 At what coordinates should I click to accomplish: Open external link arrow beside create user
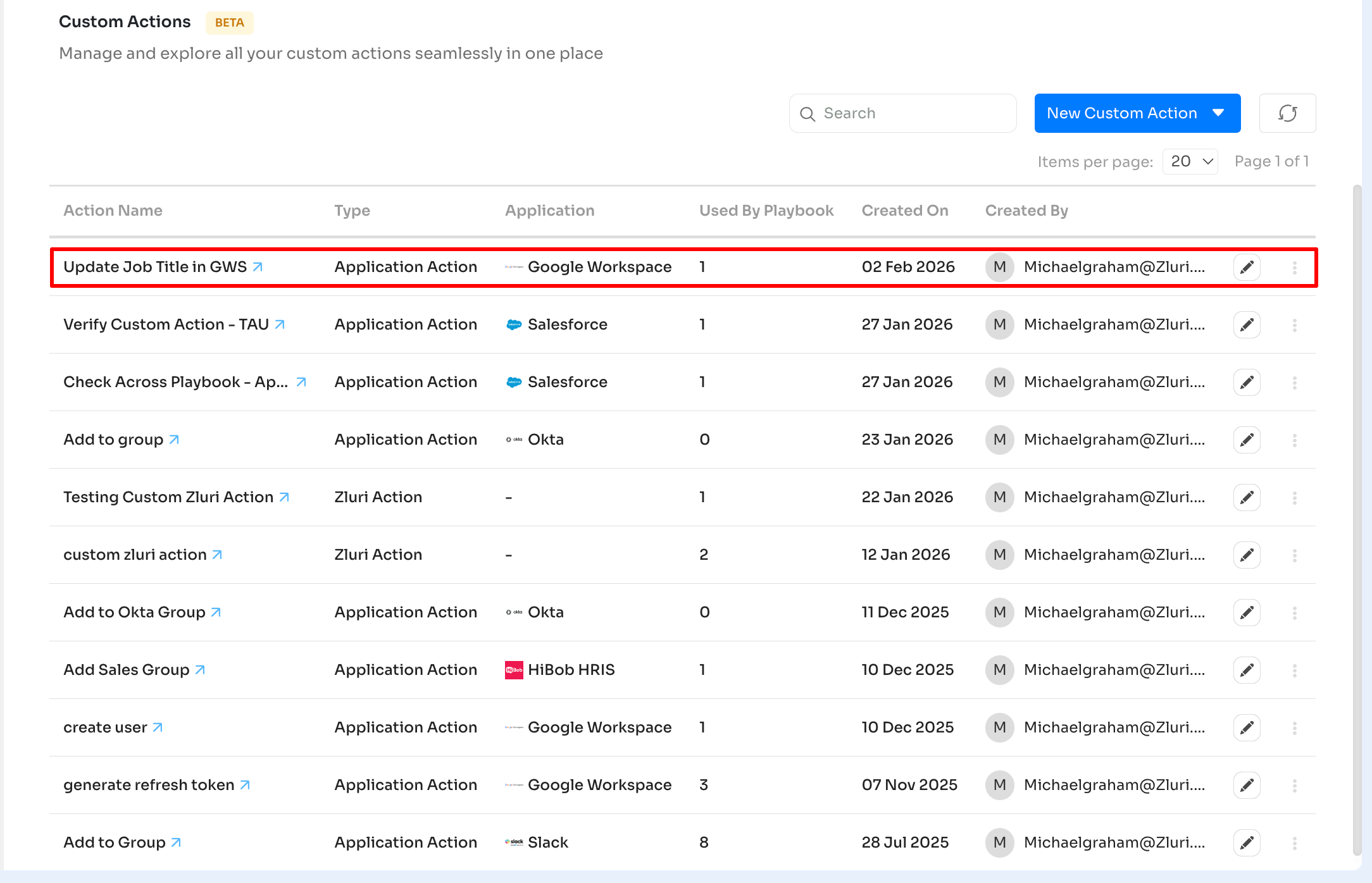pyautogui.click(x=158, y=727)
